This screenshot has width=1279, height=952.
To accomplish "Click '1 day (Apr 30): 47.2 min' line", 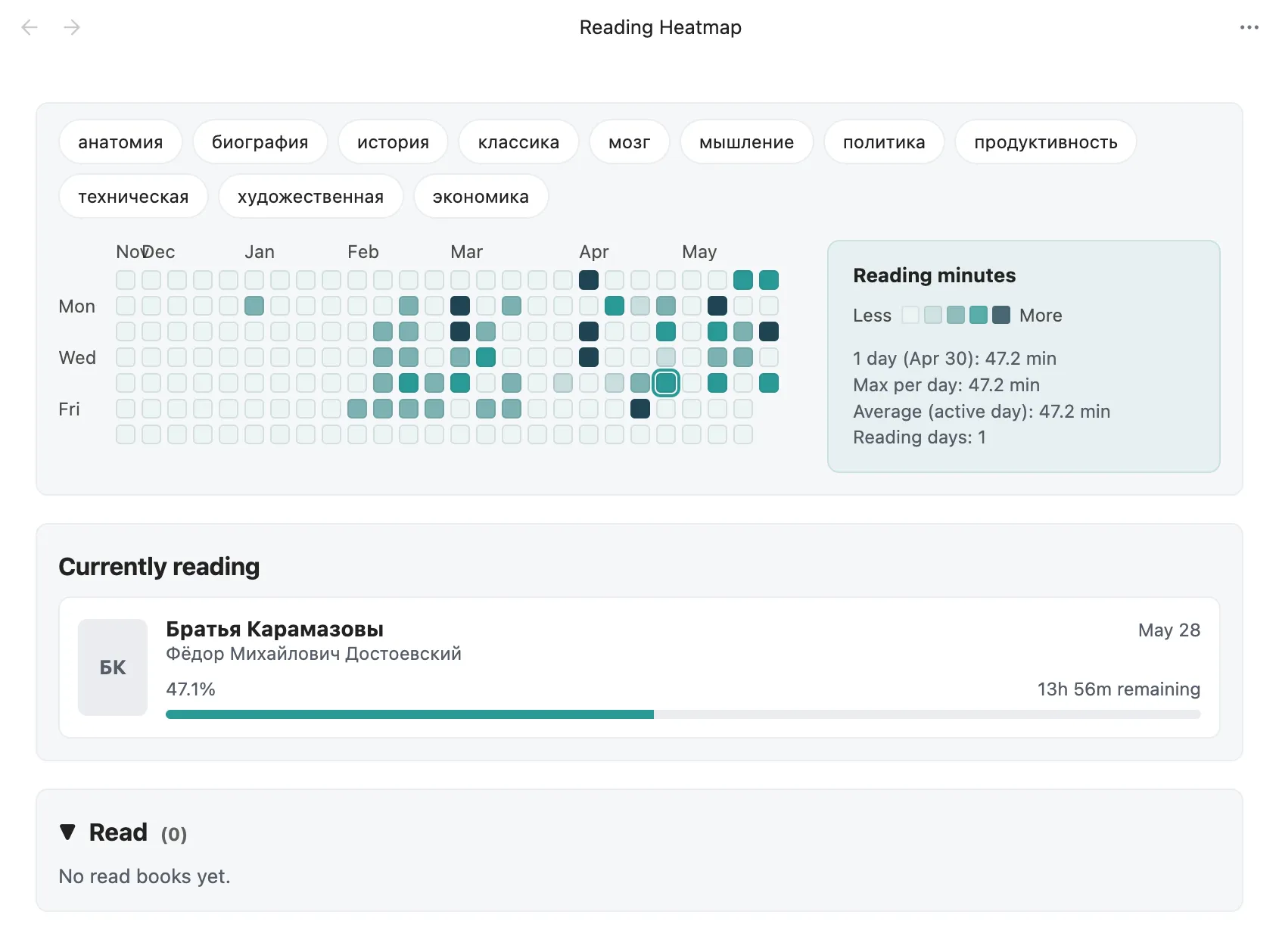I will point(954,359).
